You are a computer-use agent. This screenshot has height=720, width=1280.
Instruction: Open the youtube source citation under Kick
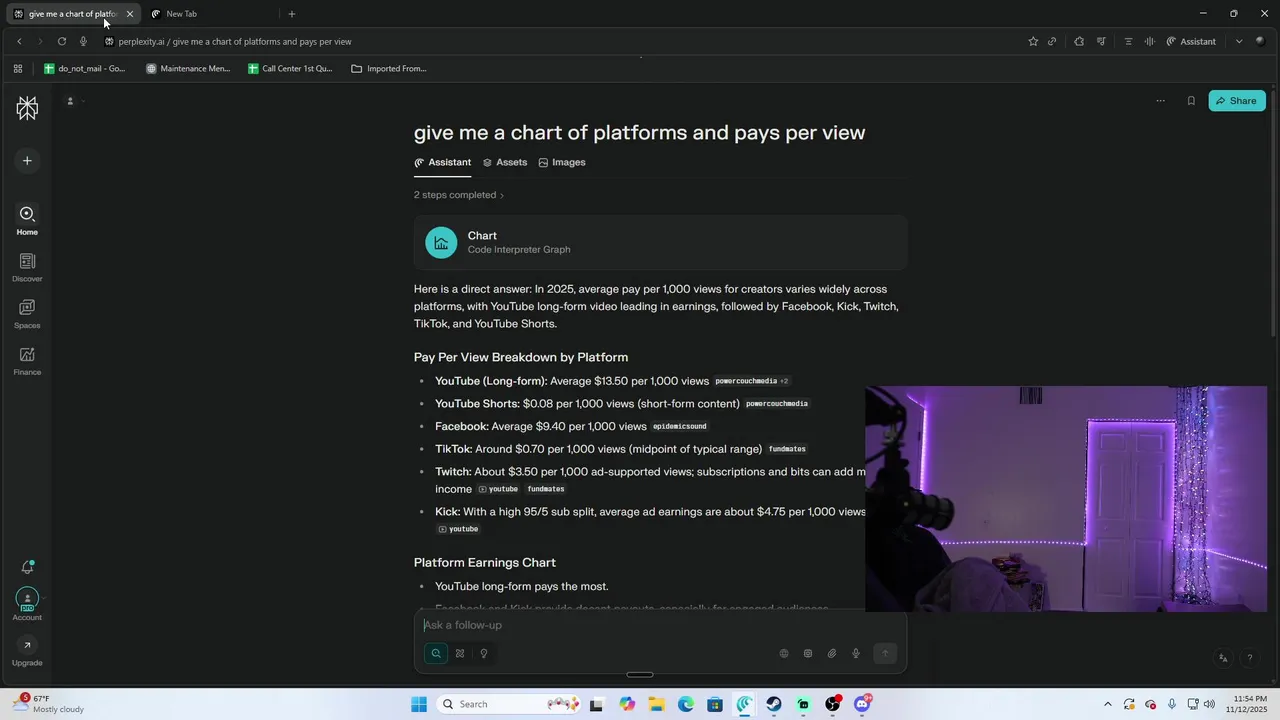click(458, 529)
